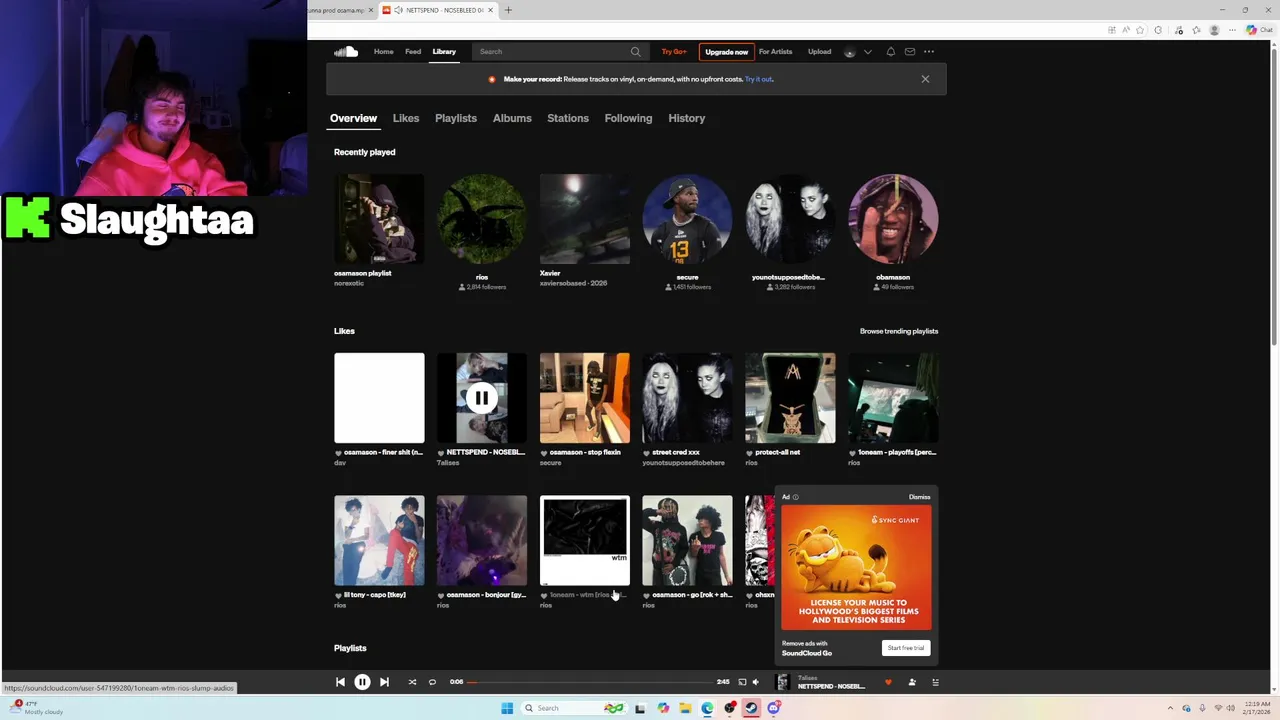Toggle repeat in the player bar
The height and width of the screenshot is (720, 1280).
click(432, 682)
